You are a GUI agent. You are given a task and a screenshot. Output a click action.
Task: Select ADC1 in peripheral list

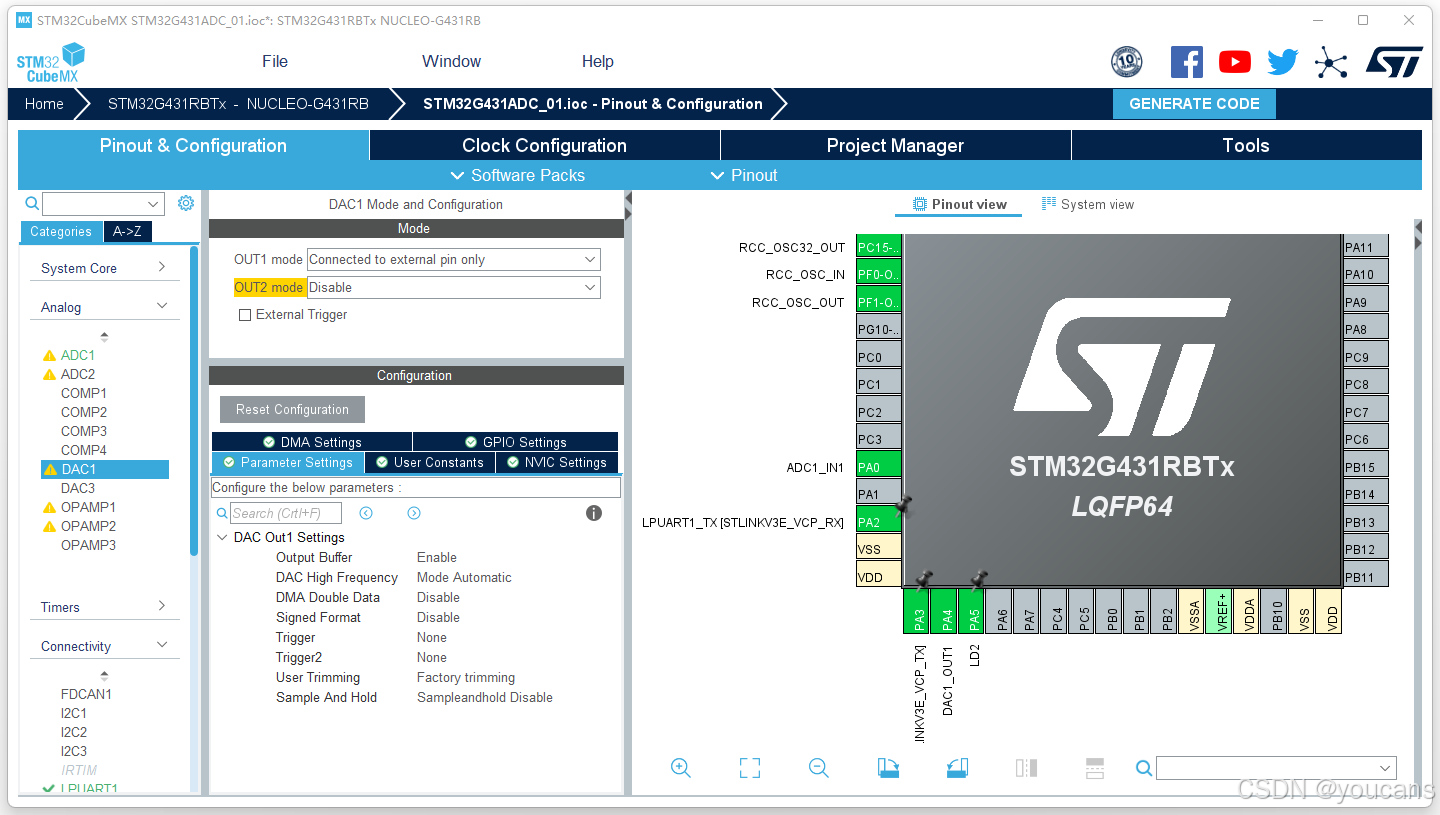[78, 355]
